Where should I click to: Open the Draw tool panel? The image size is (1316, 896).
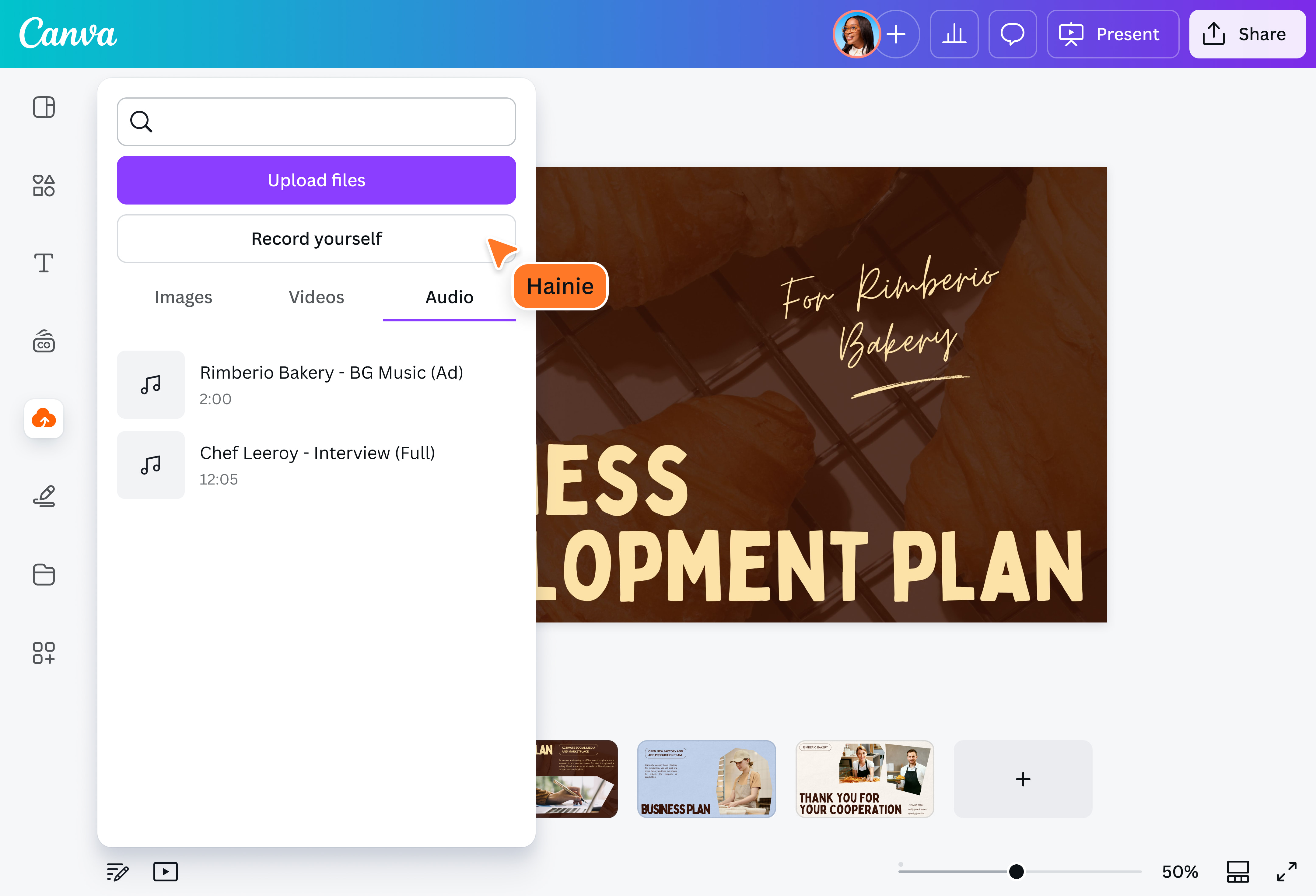tap(44, 497)
